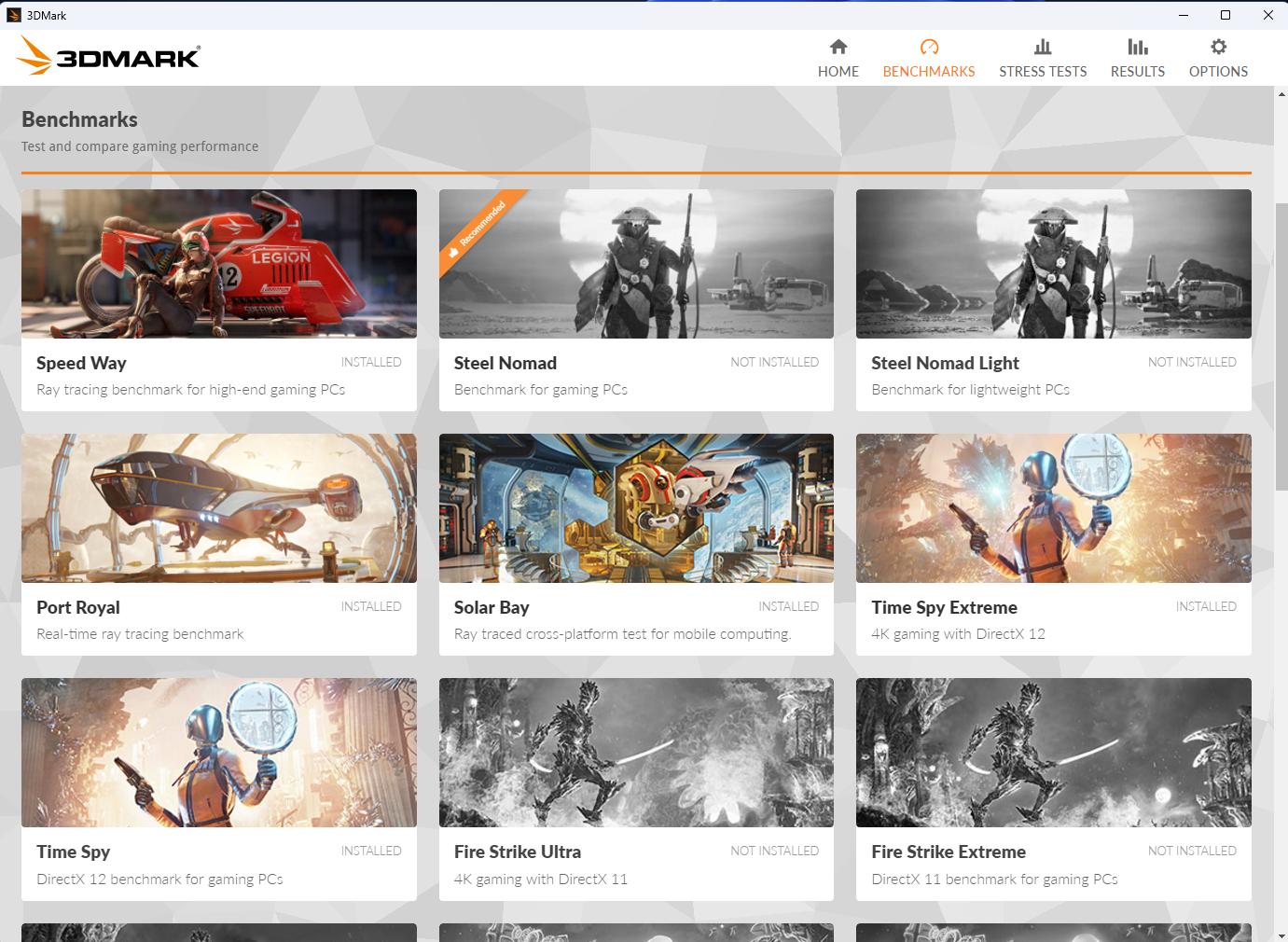This screenshot has width=1288, height=942.
Task: Click the Benchmarks speedometer icon
Action: click(x=929, y=47)
